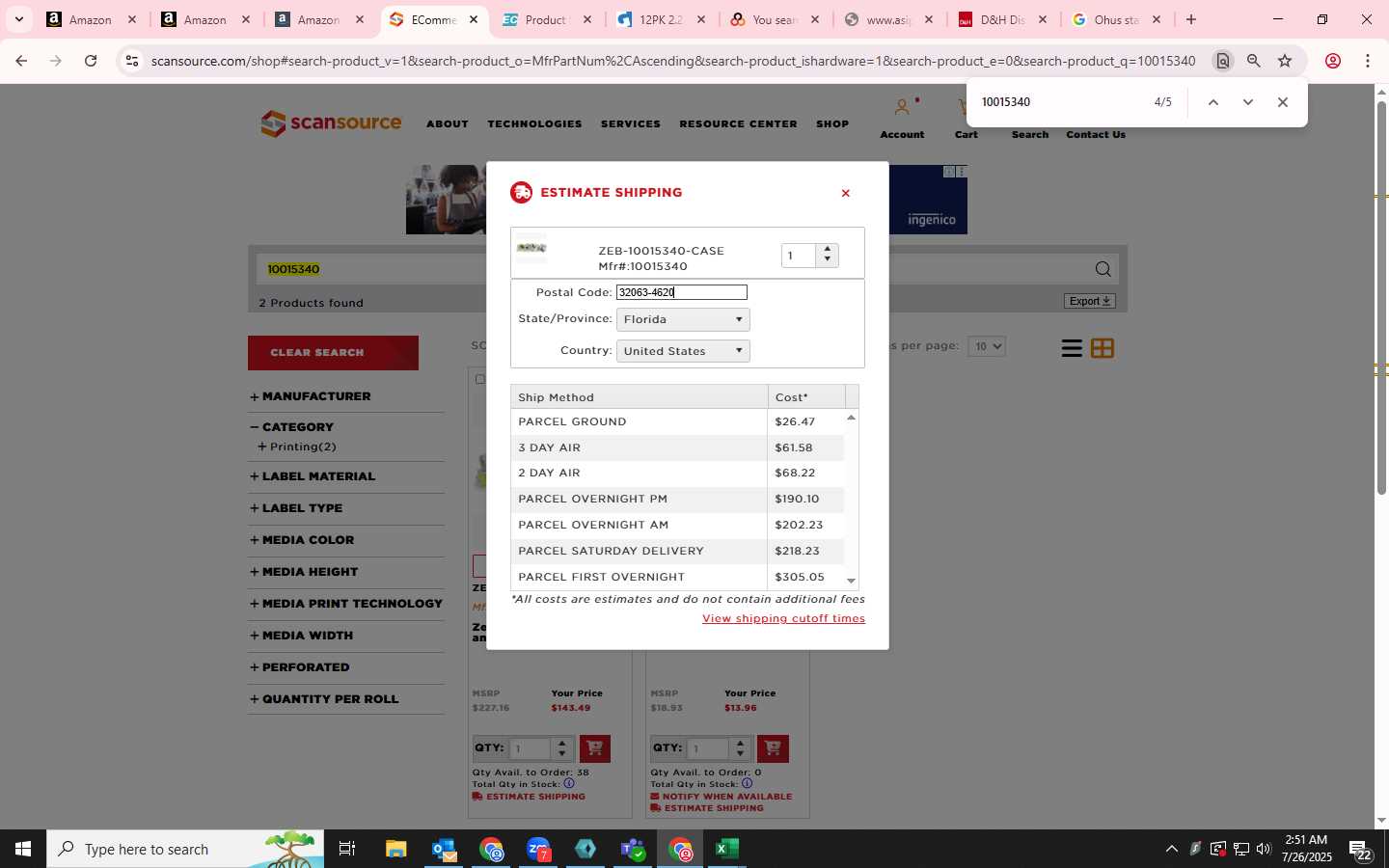Open the State/Province dropdown showing Florida

coord(683,319)
